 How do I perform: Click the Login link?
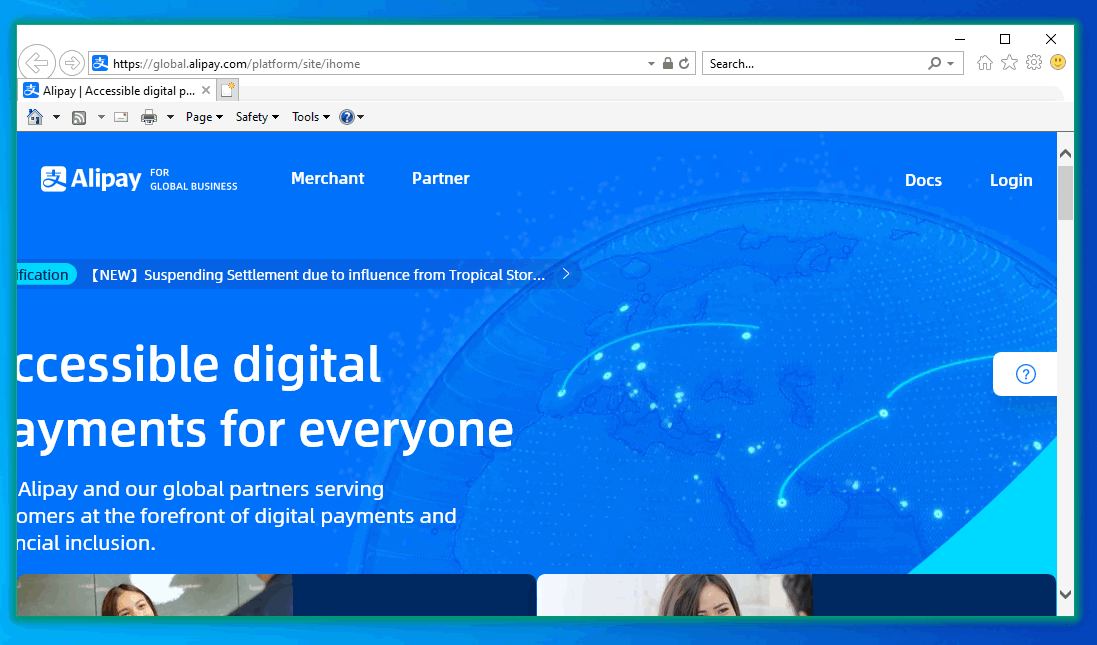[x=1011, y=180]
